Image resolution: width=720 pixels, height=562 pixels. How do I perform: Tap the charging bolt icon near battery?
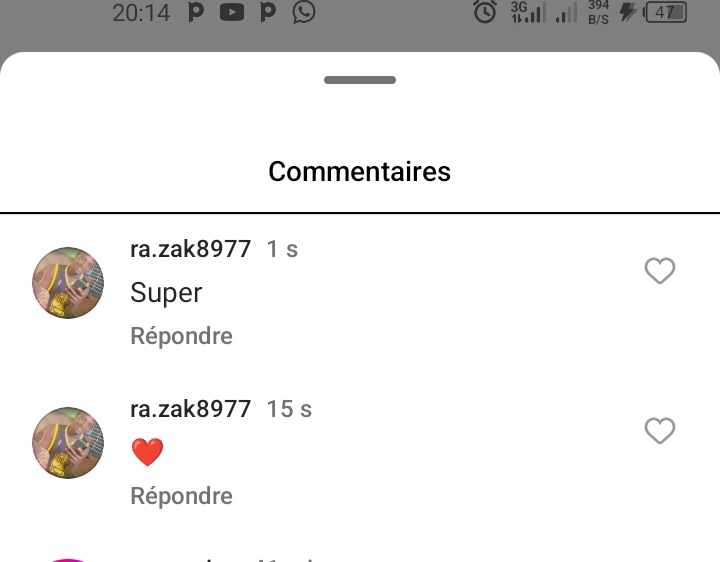(x=628, y=12)
